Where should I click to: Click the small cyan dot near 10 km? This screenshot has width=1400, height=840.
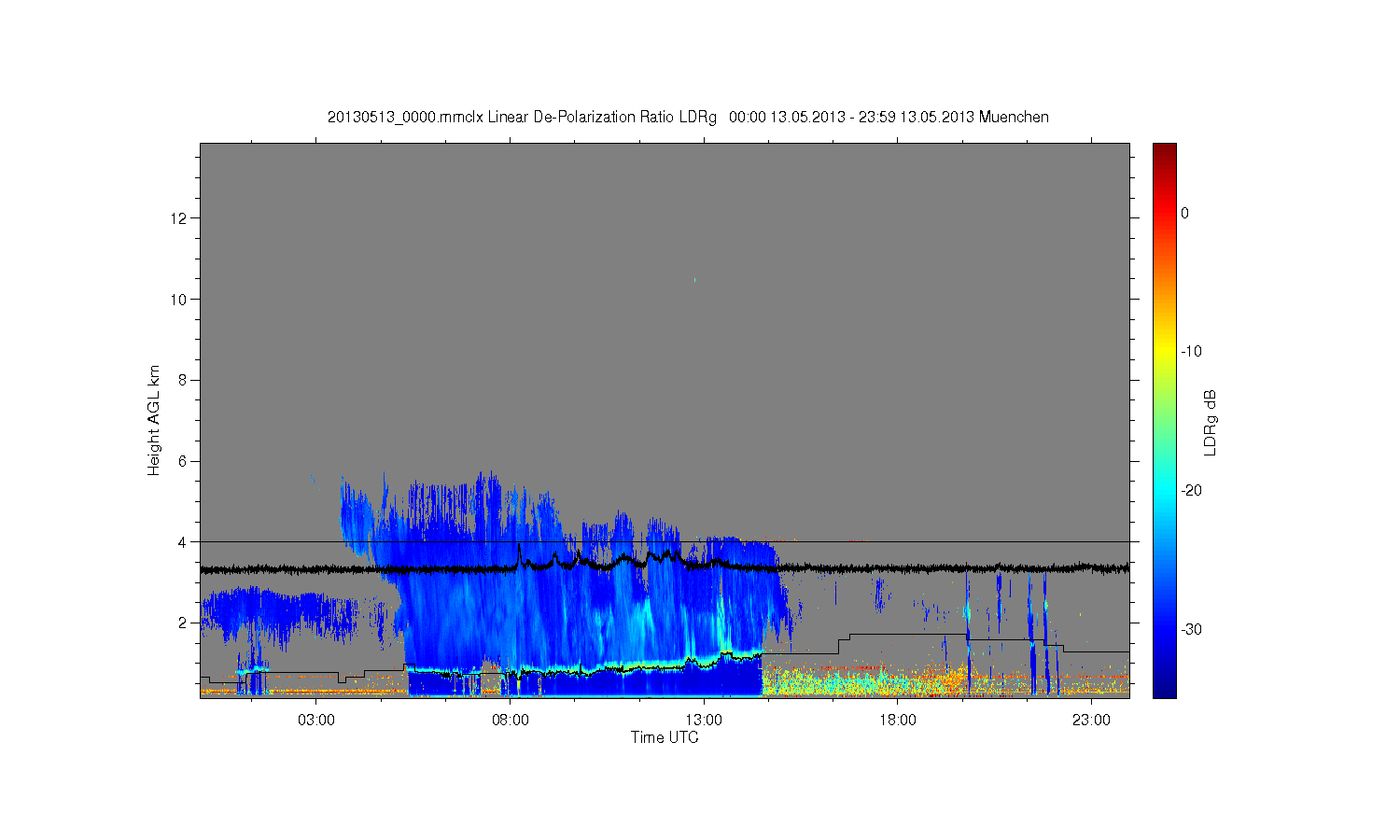(694, 279)
